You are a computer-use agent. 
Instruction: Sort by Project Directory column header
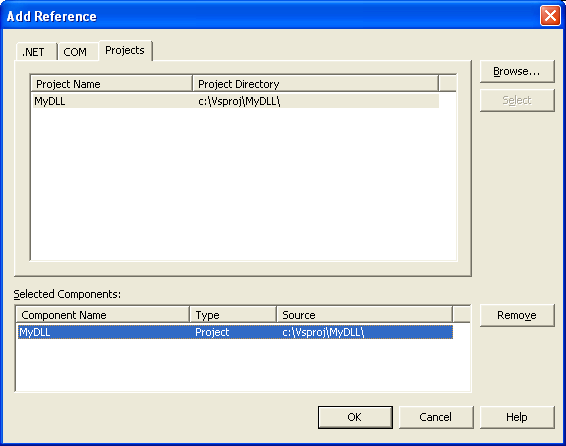(315, 84)
